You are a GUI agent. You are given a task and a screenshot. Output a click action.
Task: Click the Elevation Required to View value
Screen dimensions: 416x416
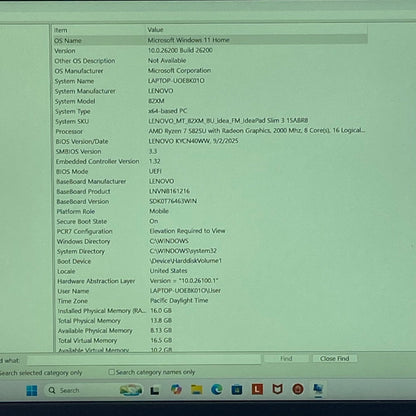187,231
